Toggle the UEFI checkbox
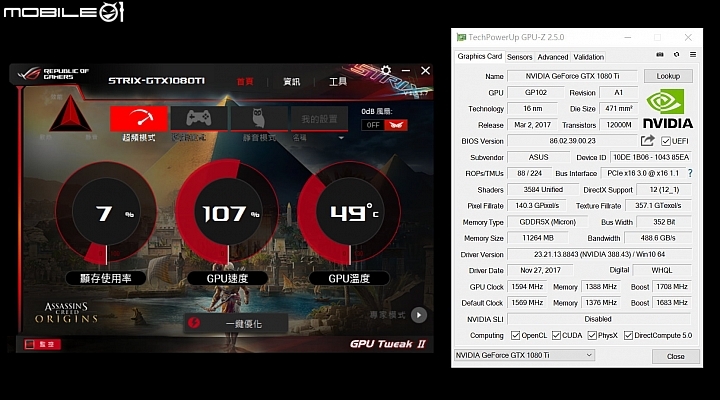Screen dimensions: 720x400 (665, 141)
